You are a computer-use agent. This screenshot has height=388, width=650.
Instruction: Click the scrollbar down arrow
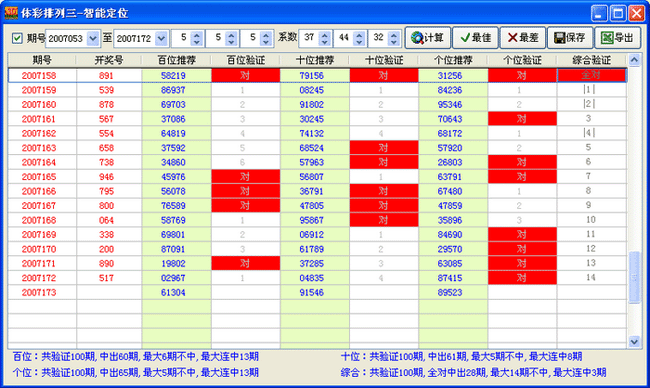pos(634,342)
